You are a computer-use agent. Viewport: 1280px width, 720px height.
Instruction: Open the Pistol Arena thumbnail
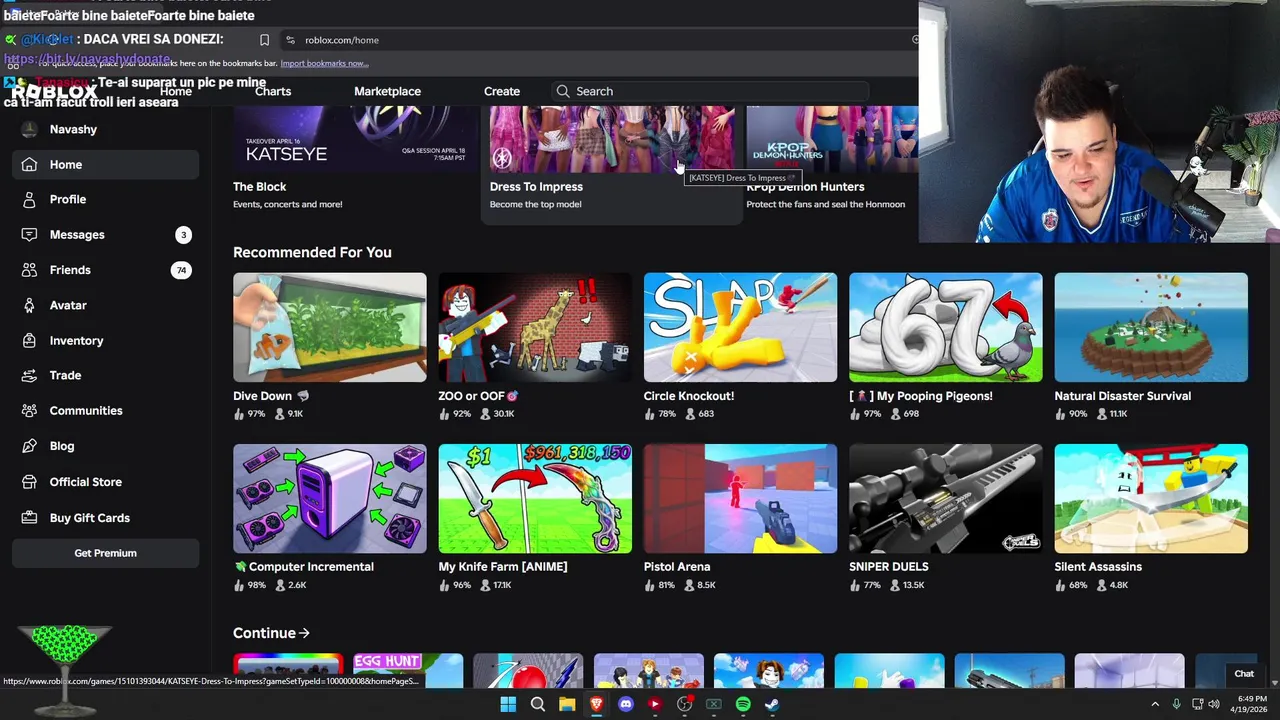[740, 498]
